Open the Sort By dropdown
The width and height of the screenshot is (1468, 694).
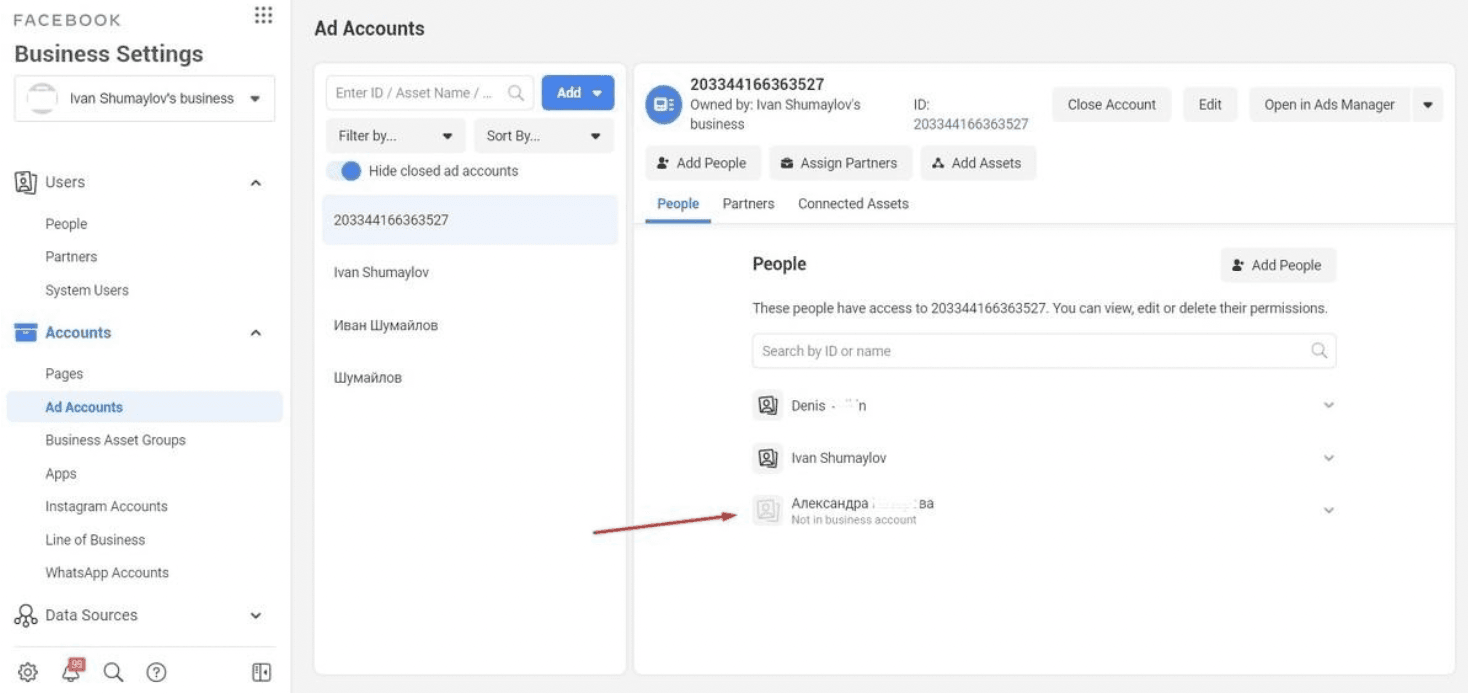[x=544, y=136]
